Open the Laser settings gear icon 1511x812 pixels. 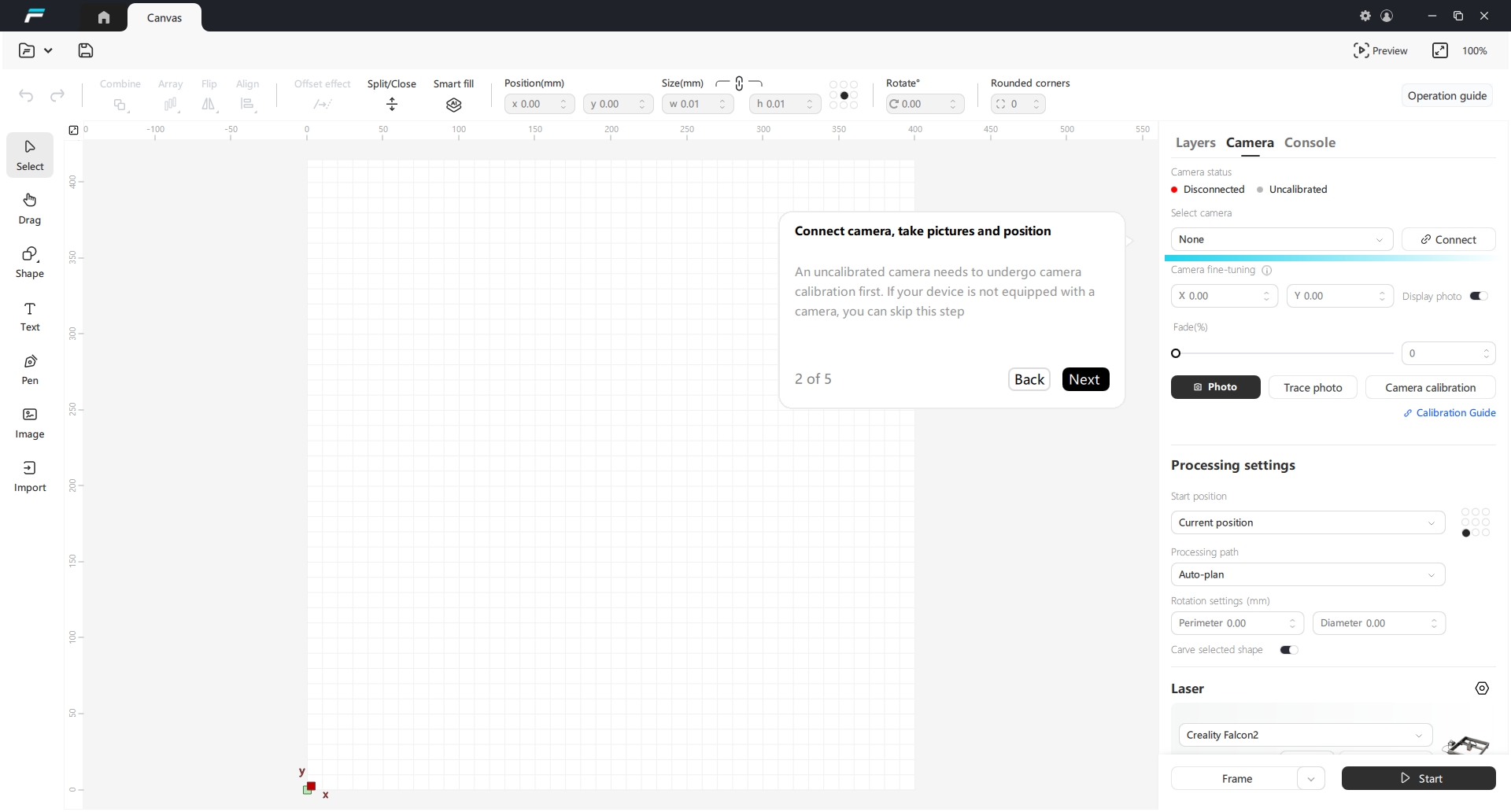pos(1483,688)
